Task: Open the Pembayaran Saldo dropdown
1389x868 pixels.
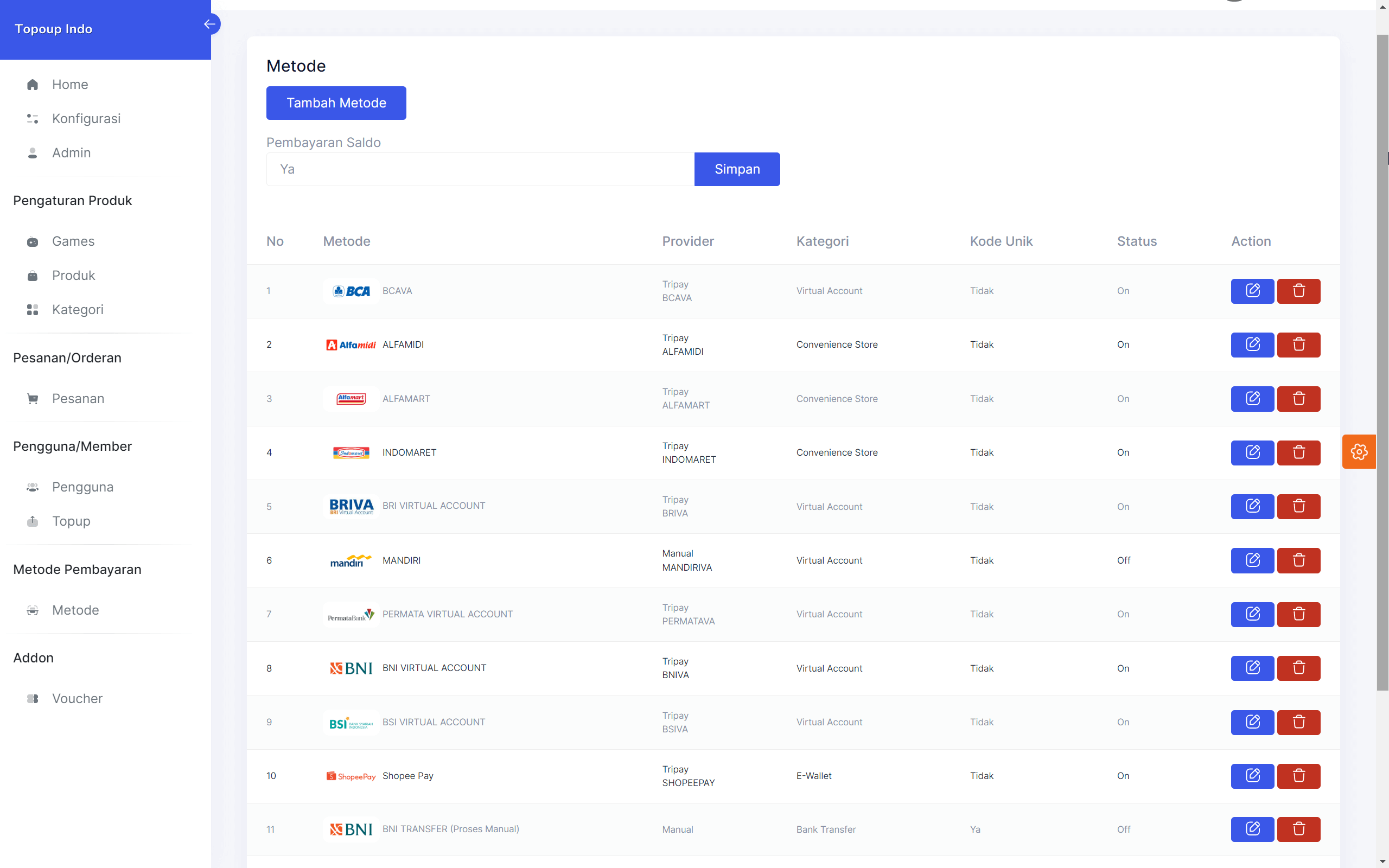Action: click(480, 169)
